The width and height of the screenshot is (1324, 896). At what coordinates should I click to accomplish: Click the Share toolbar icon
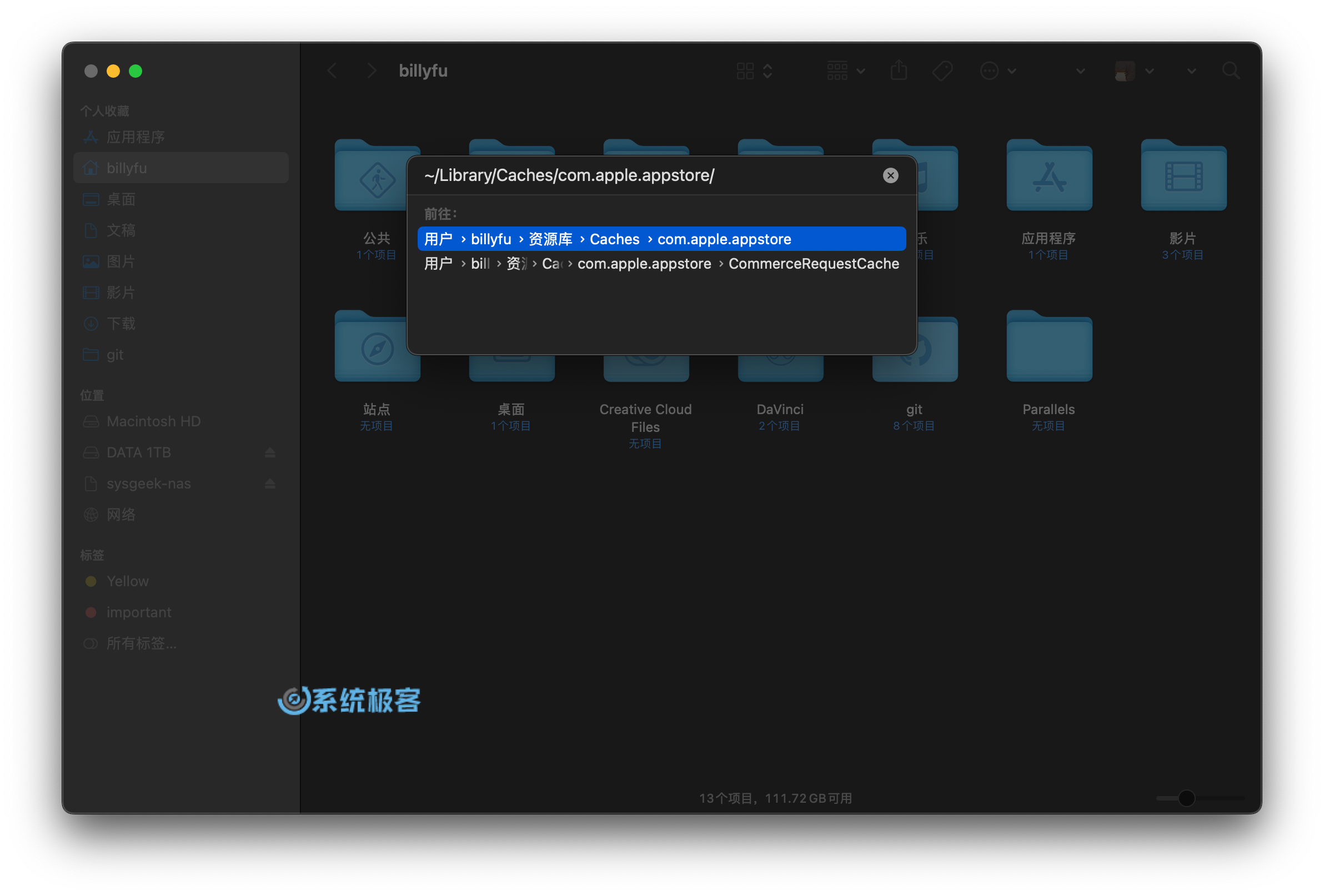[x=899, y=71]
